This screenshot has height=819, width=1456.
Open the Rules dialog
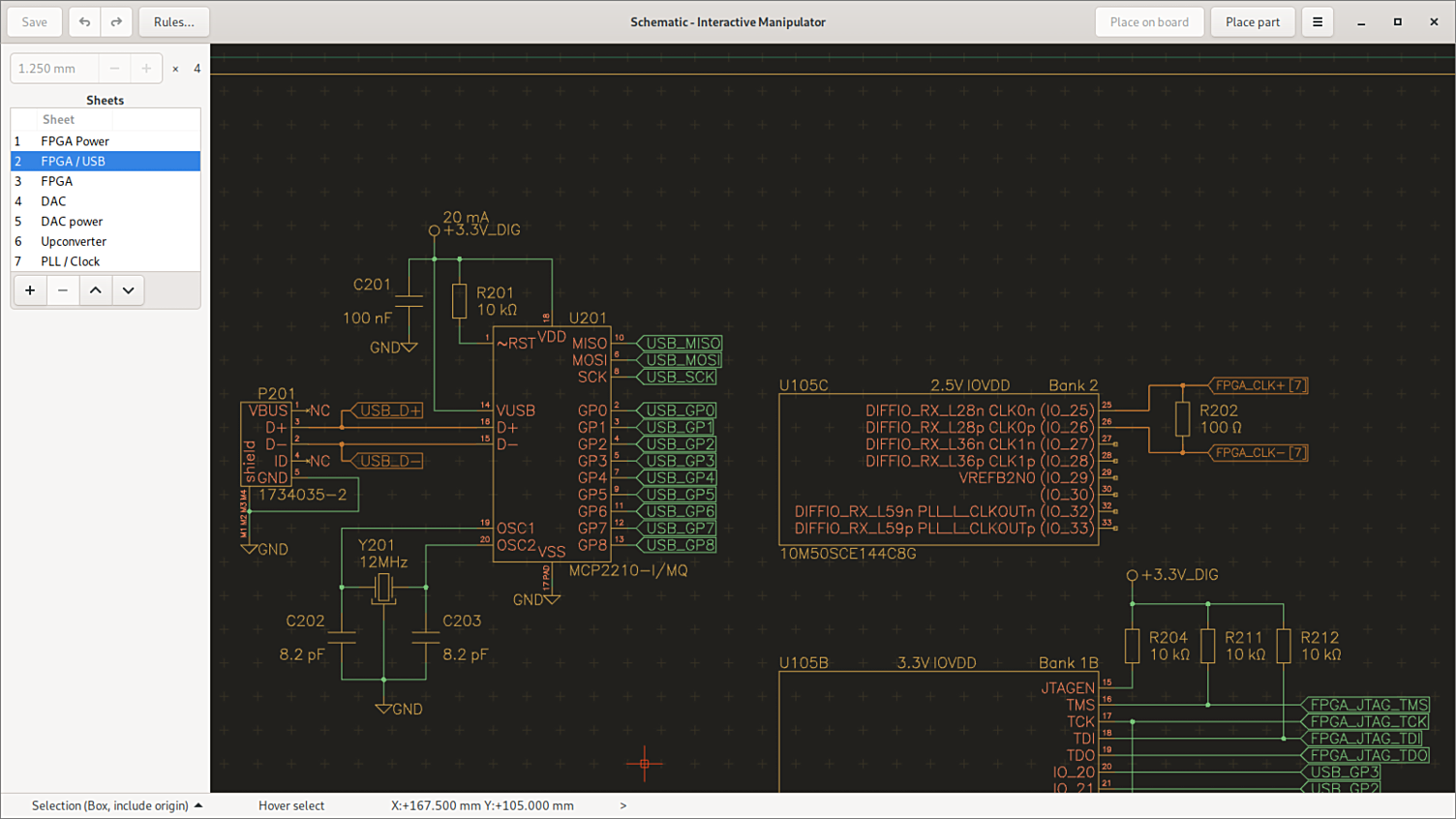(x=174, y=22)
